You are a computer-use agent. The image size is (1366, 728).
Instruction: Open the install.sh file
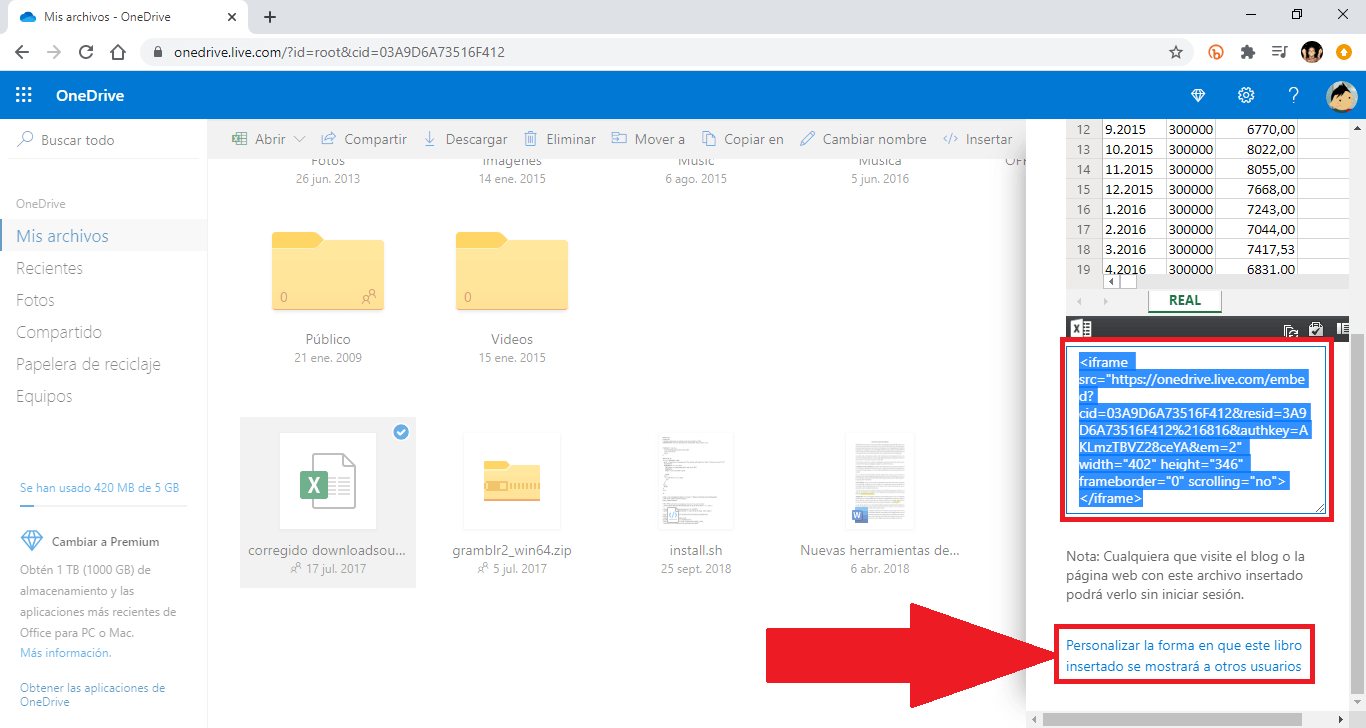696,502
